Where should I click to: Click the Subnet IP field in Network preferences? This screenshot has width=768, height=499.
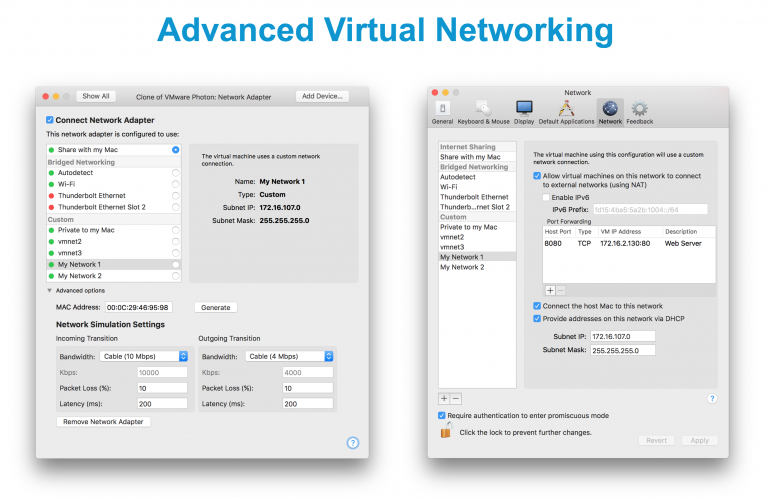click(622, 337)
